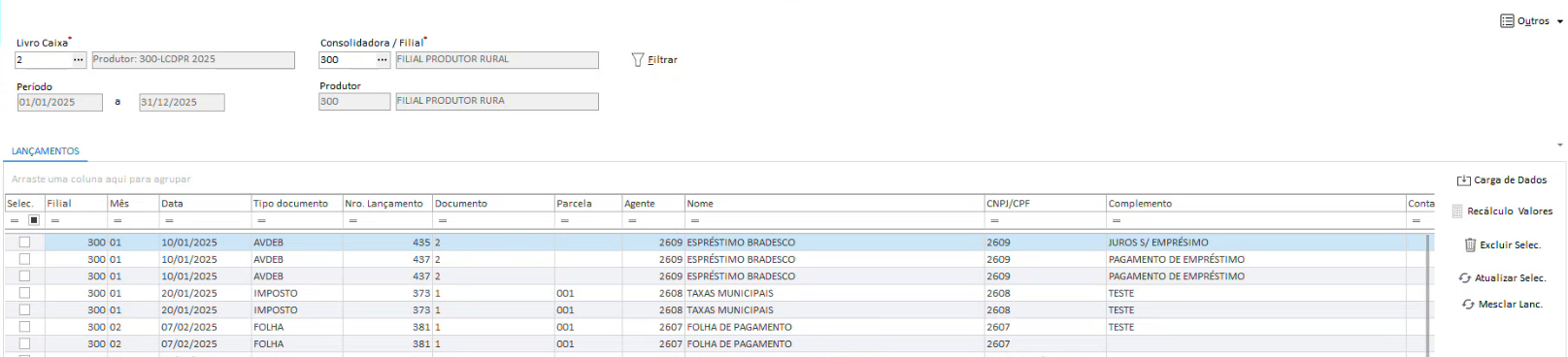The image size is (1568, 357).
Task: Click filter operator icon under Conta column
Action: click(1417, 221)
